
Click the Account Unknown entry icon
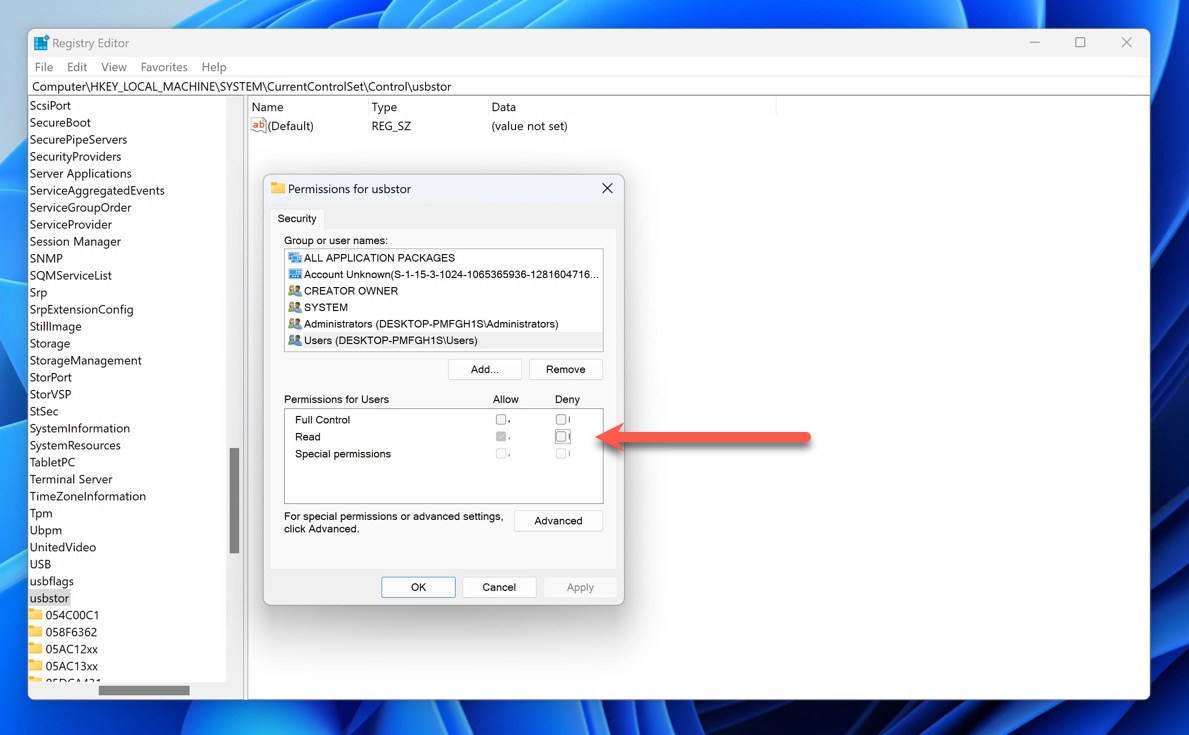pos(295,274)
